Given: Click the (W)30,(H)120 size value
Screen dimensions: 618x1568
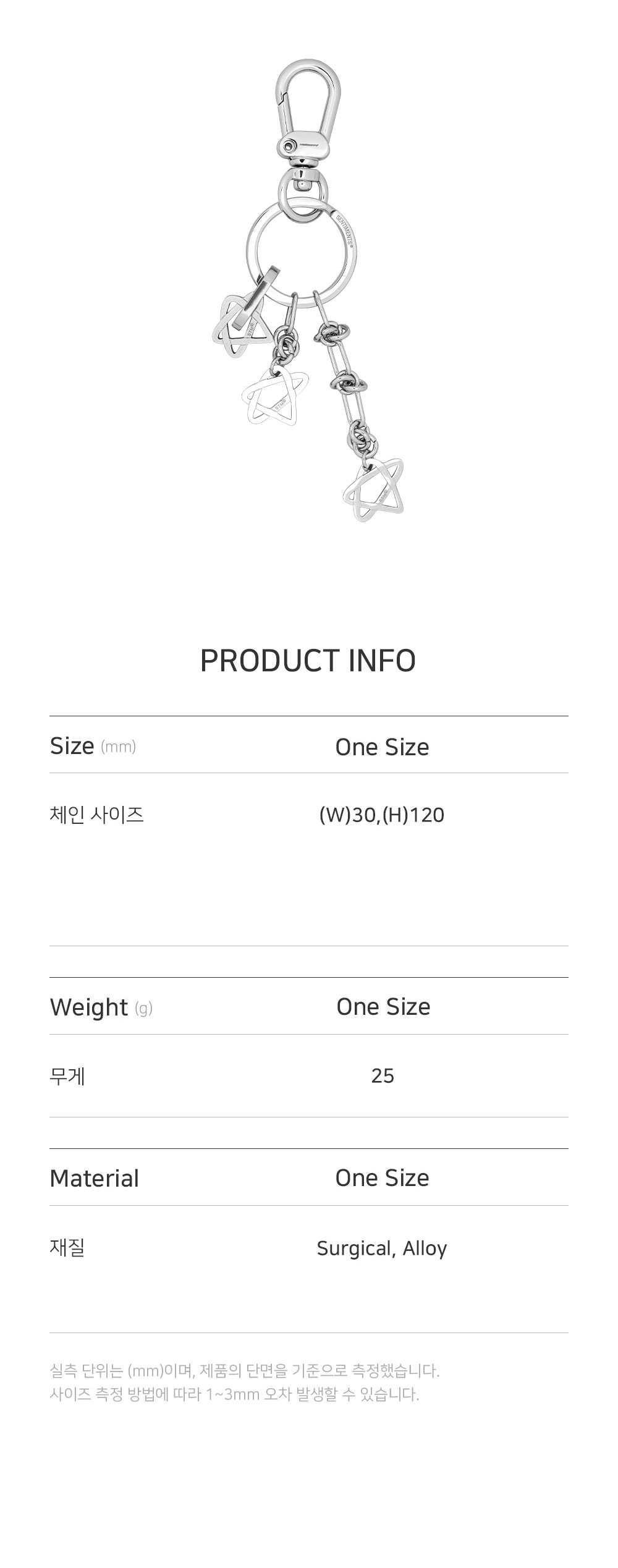Looking at the screenshot, I should (x=381, y=815).
